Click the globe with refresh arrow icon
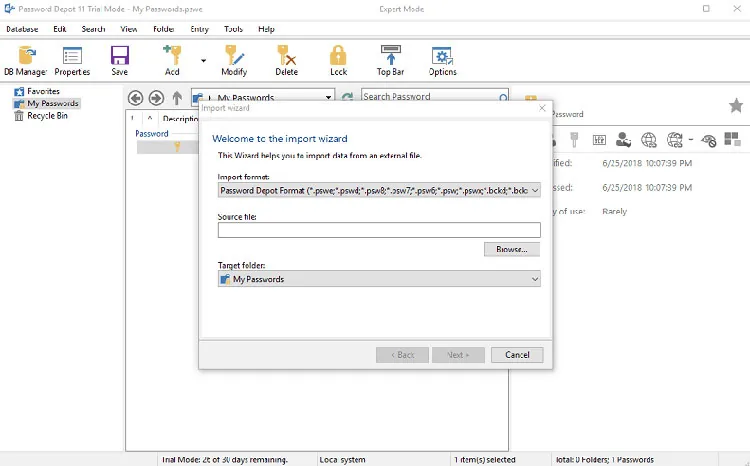 (x=674, y=140)
